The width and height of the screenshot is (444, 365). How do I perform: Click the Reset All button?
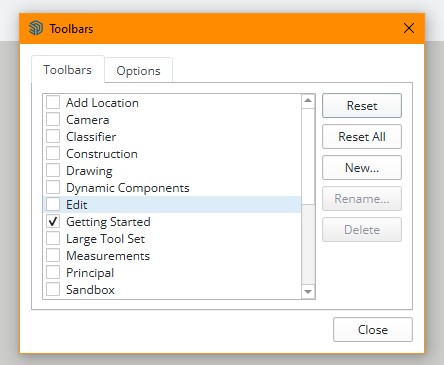click(x=362, y=136)
